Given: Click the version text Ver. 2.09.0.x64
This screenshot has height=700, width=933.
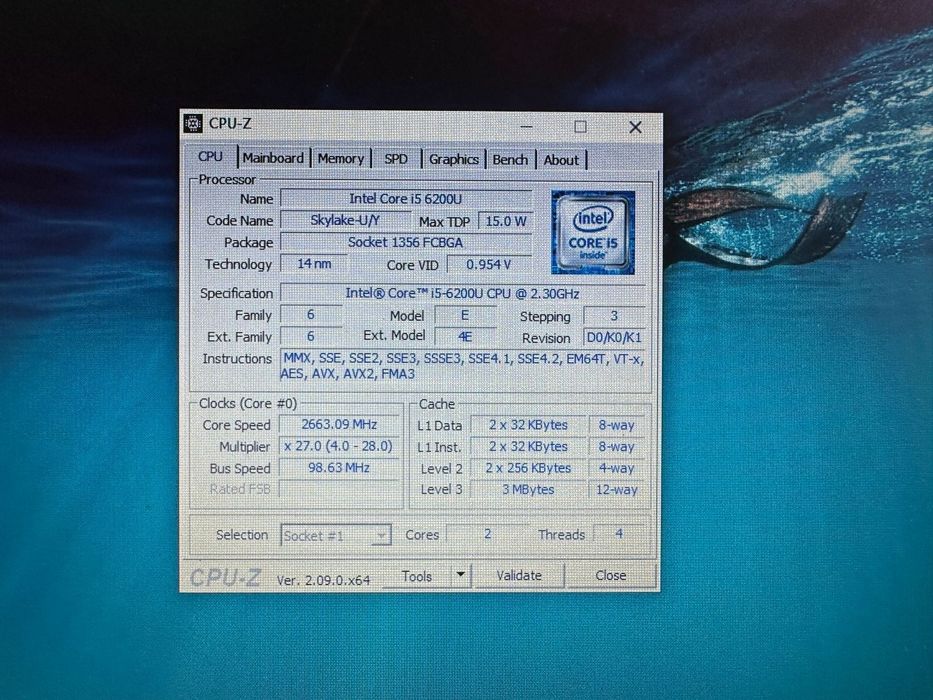Looking at the screenshot, I should 323,580.
